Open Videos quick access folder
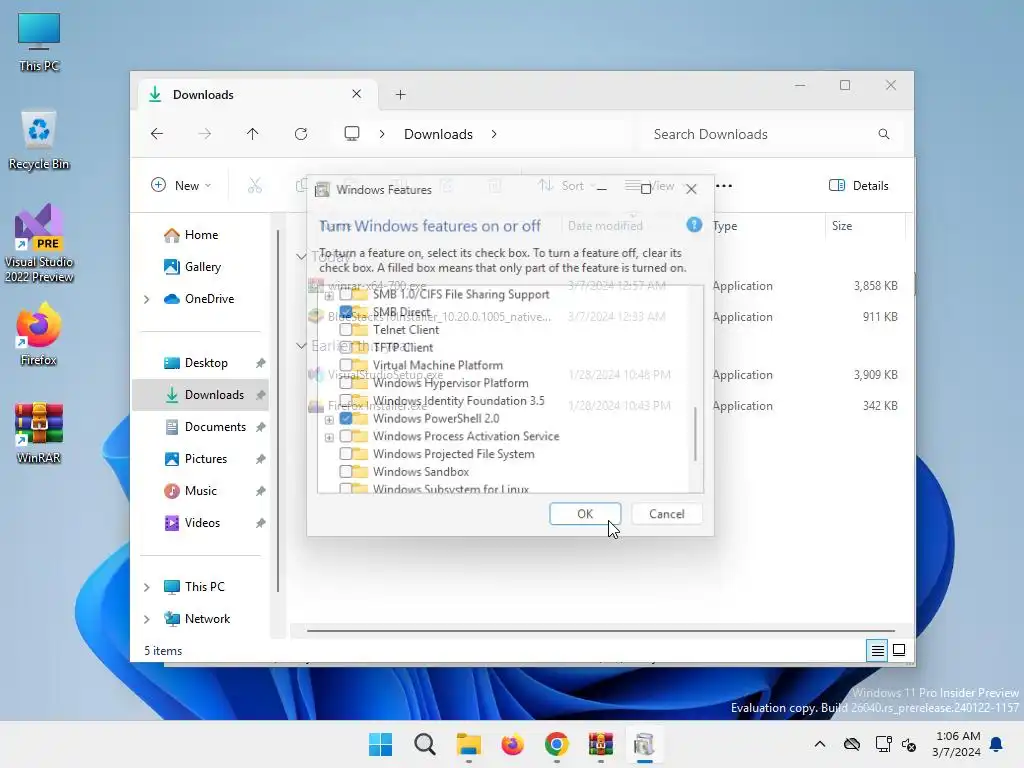Viewport: 1024px width, 768px height. click(201, 522)
